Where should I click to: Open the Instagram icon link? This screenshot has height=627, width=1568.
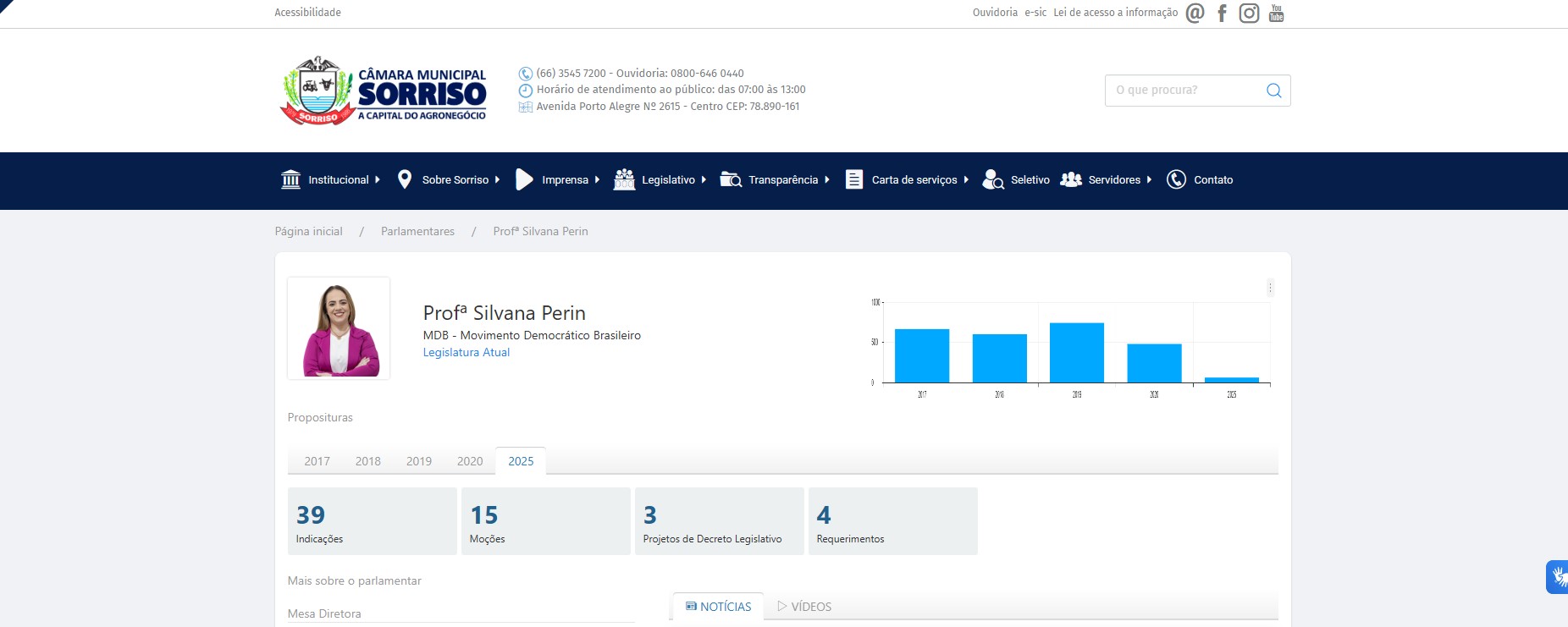(1249, 13)
